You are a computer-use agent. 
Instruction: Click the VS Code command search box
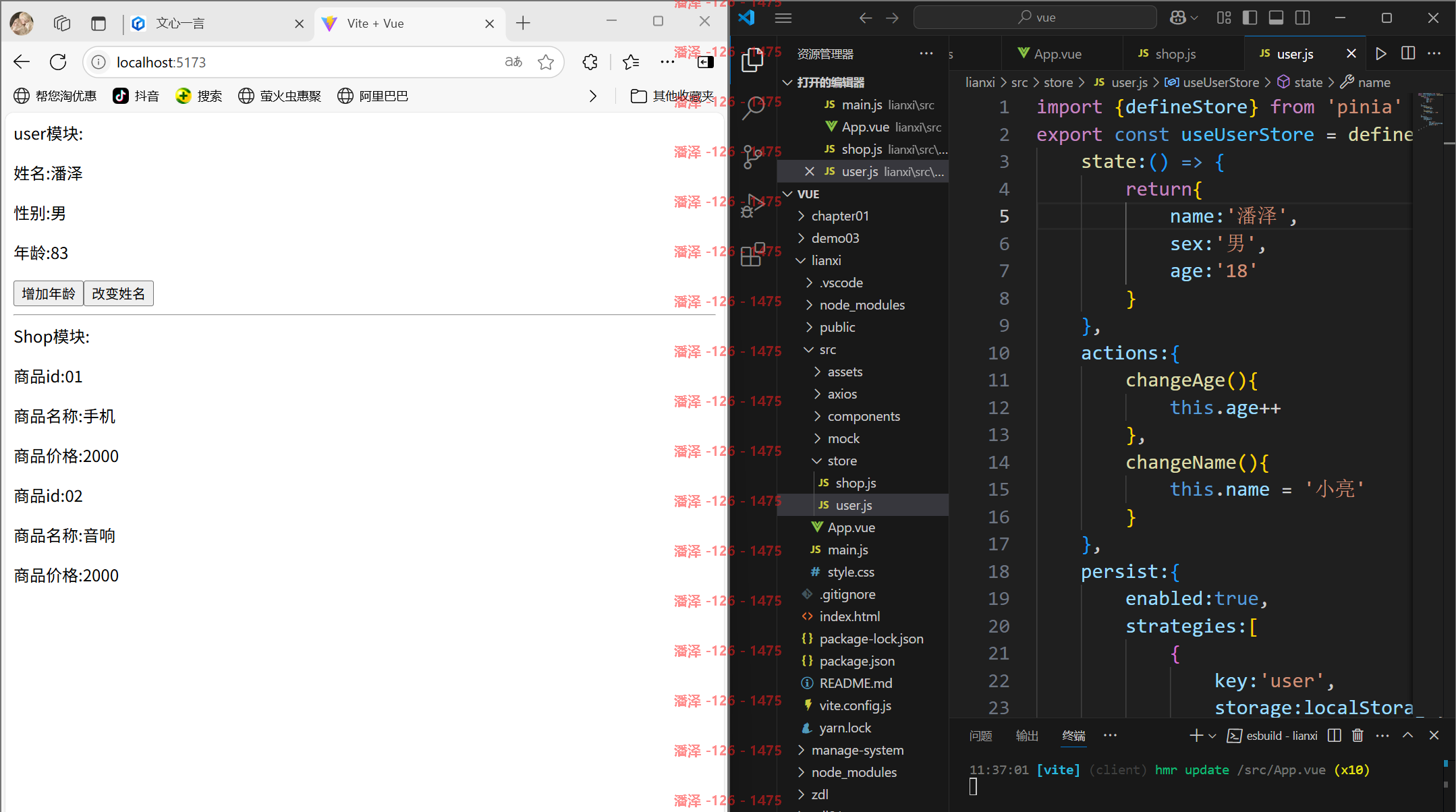click(x=1035, y=18)
